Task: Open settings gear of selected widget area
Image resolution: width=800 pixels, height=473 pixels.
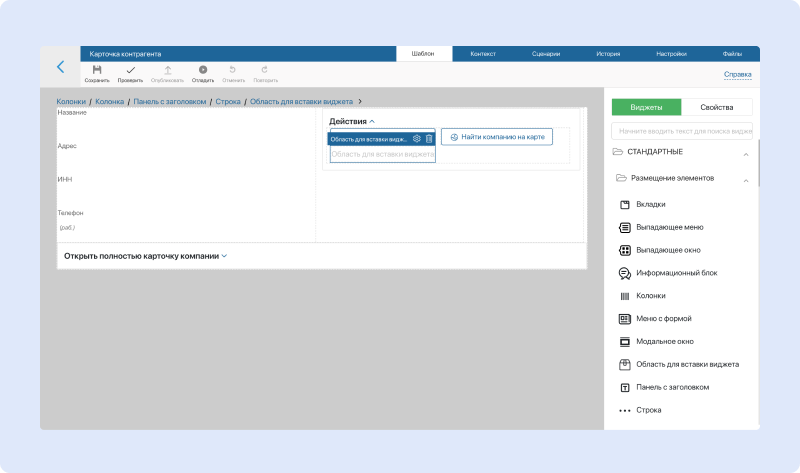Action: click(x=417, y=139)
